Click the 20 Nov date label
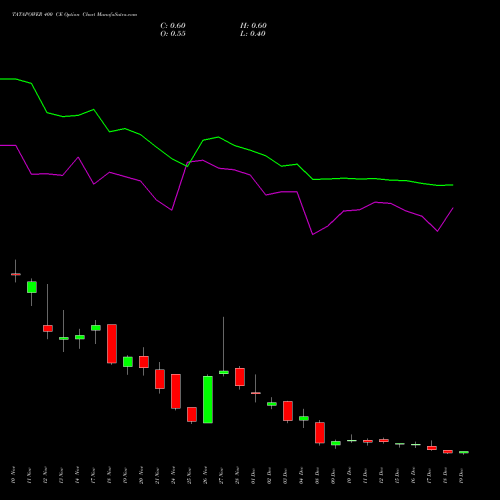 tap(142, 475)
